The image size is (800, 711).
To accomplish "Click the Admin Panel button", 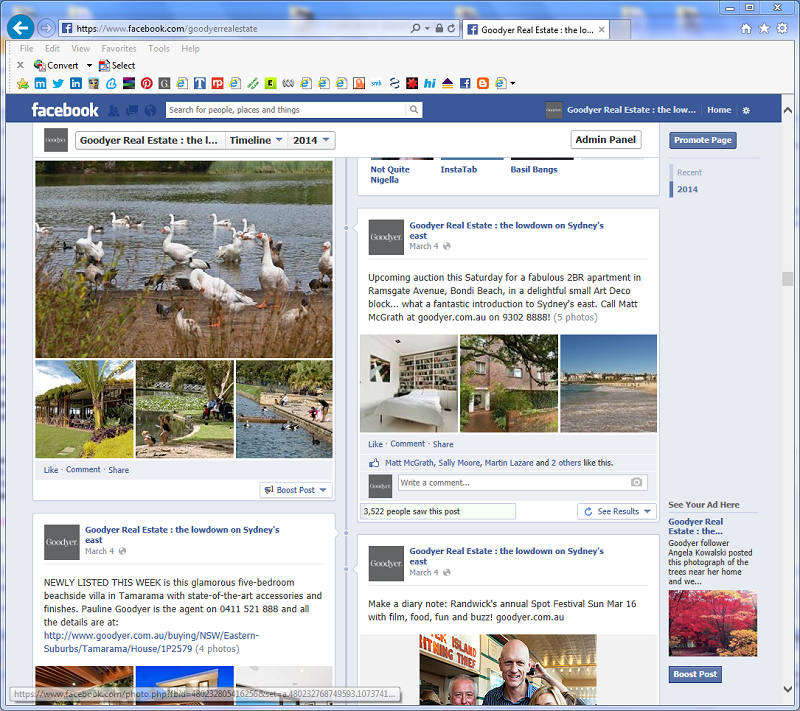I will pyautogui.click(x=606, y=140).
